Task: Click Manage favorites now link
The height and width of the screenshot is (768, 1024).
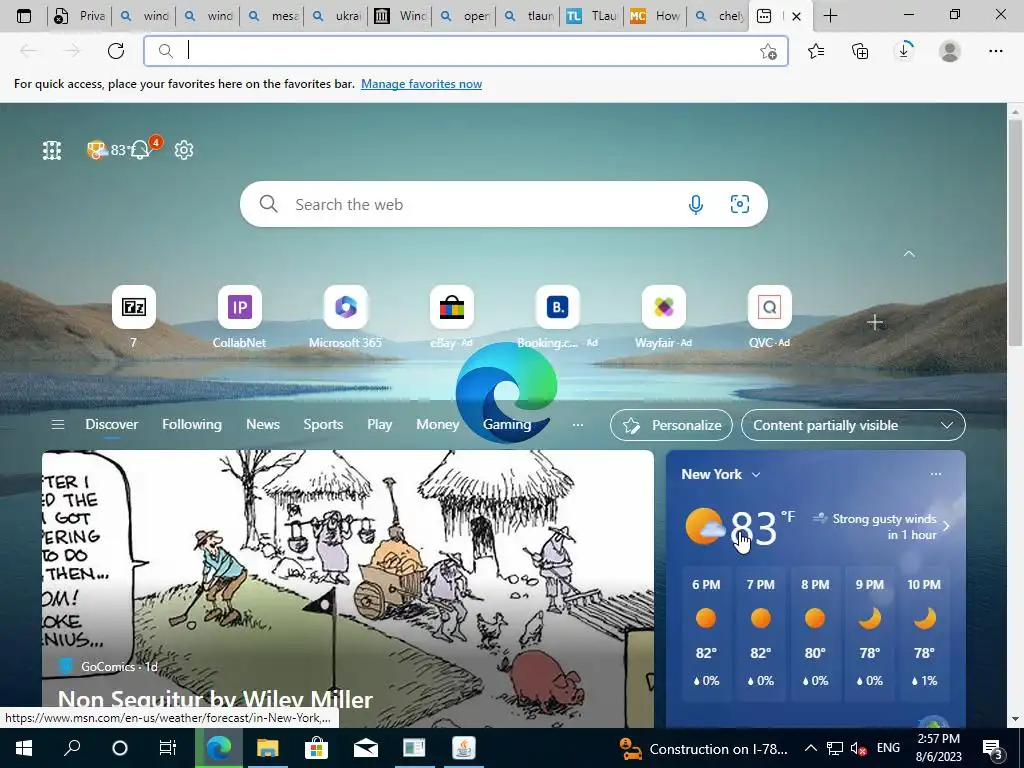Action: pos(421,84)
